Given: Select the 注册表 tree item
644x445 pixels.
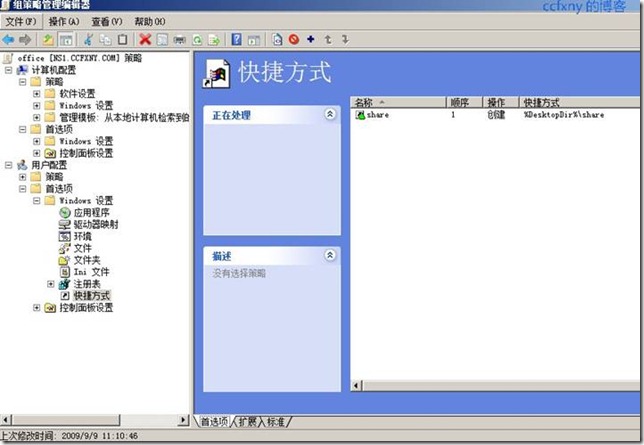Looking at the screenshot, I should (87, 284).
